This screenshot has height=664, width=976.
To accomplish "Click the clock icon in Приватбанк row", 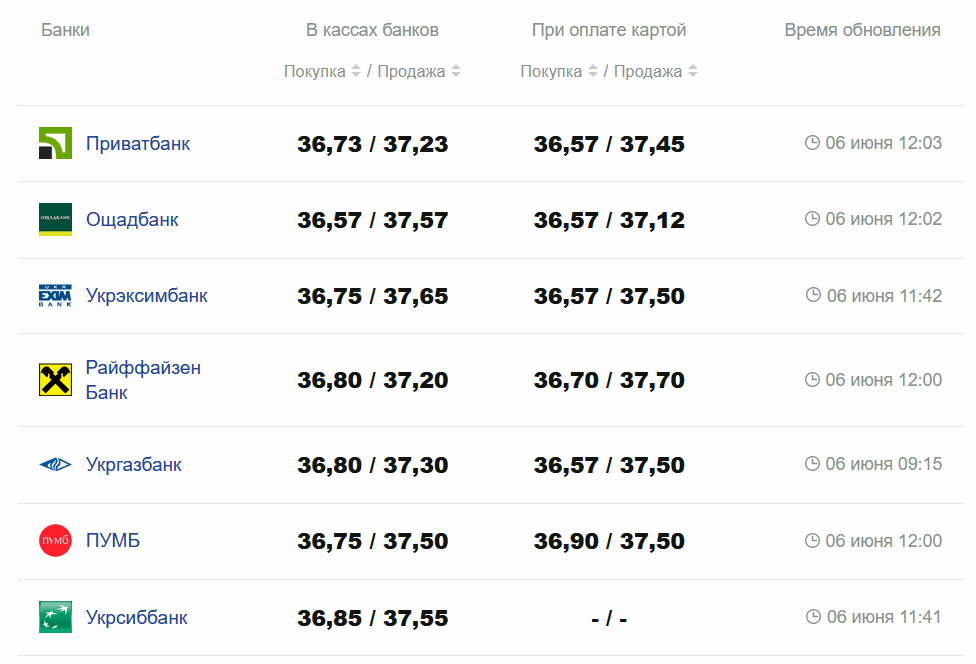I will tap(812, 143).
